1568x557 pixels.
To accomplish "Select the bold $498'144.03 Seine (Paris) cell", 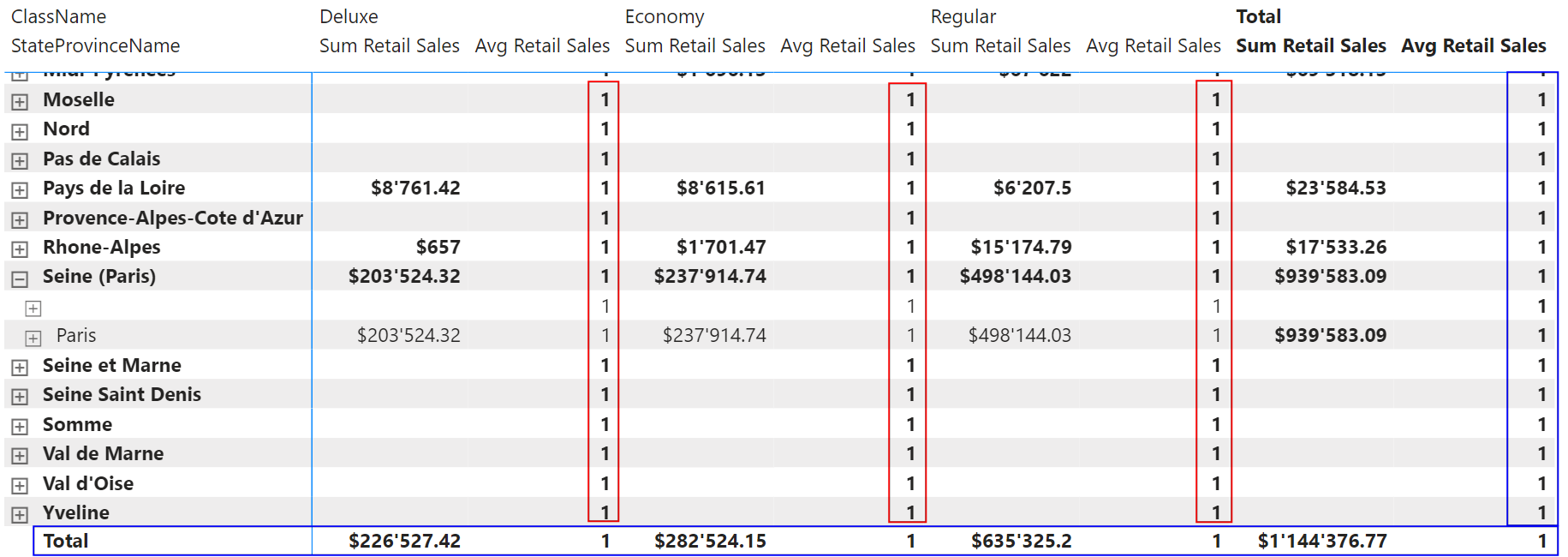I will [x=1016, y=276].
